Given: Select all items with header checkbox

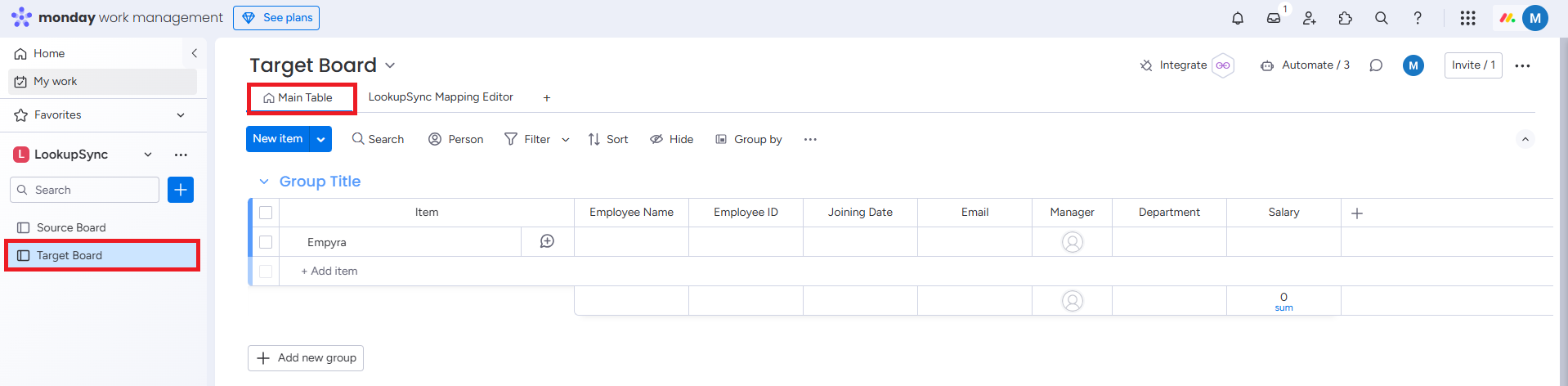Looking at the screenshot, I should (266, 213).
